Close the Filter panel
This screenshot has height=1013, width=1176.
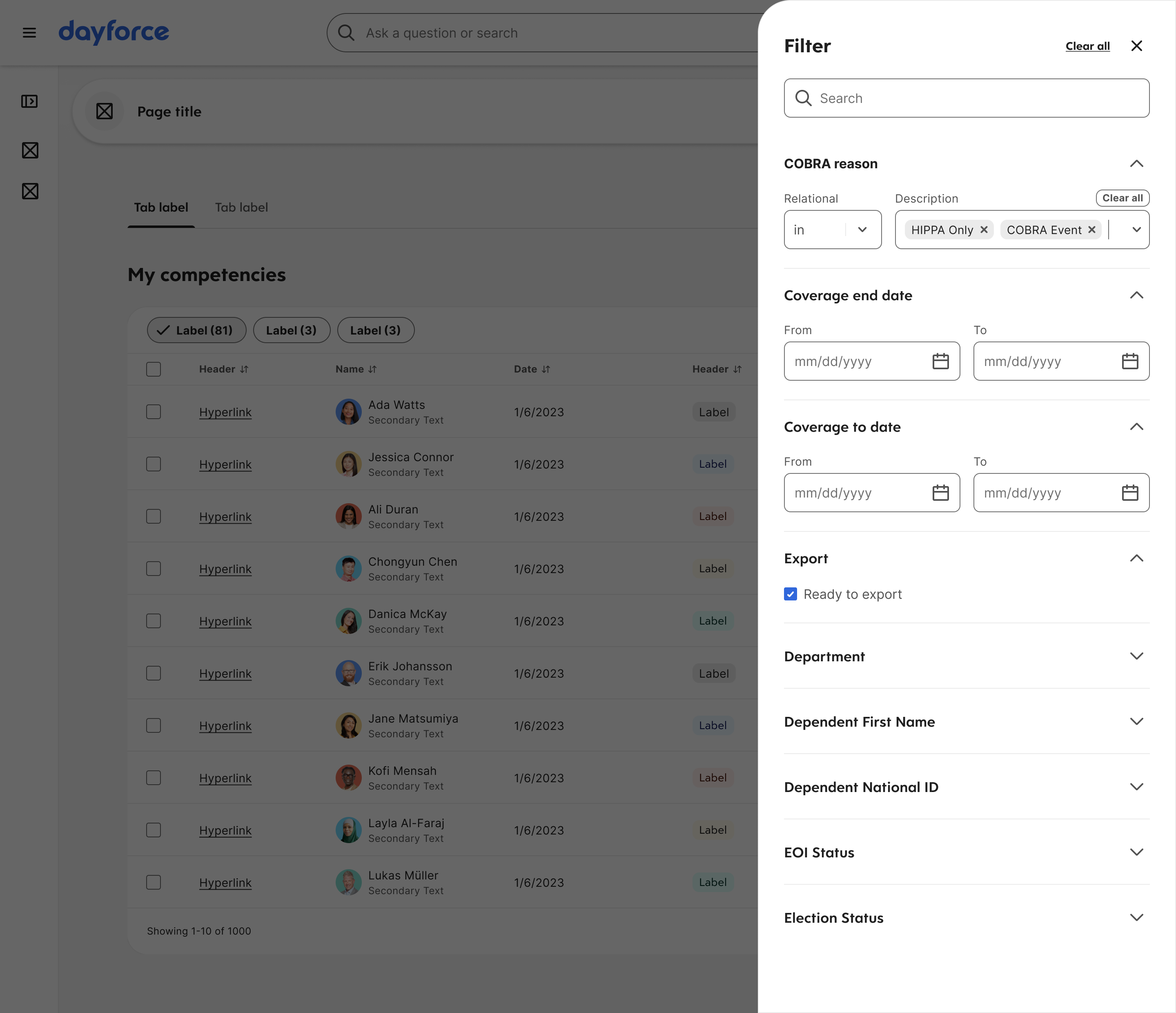click(x=1136, y=46)
